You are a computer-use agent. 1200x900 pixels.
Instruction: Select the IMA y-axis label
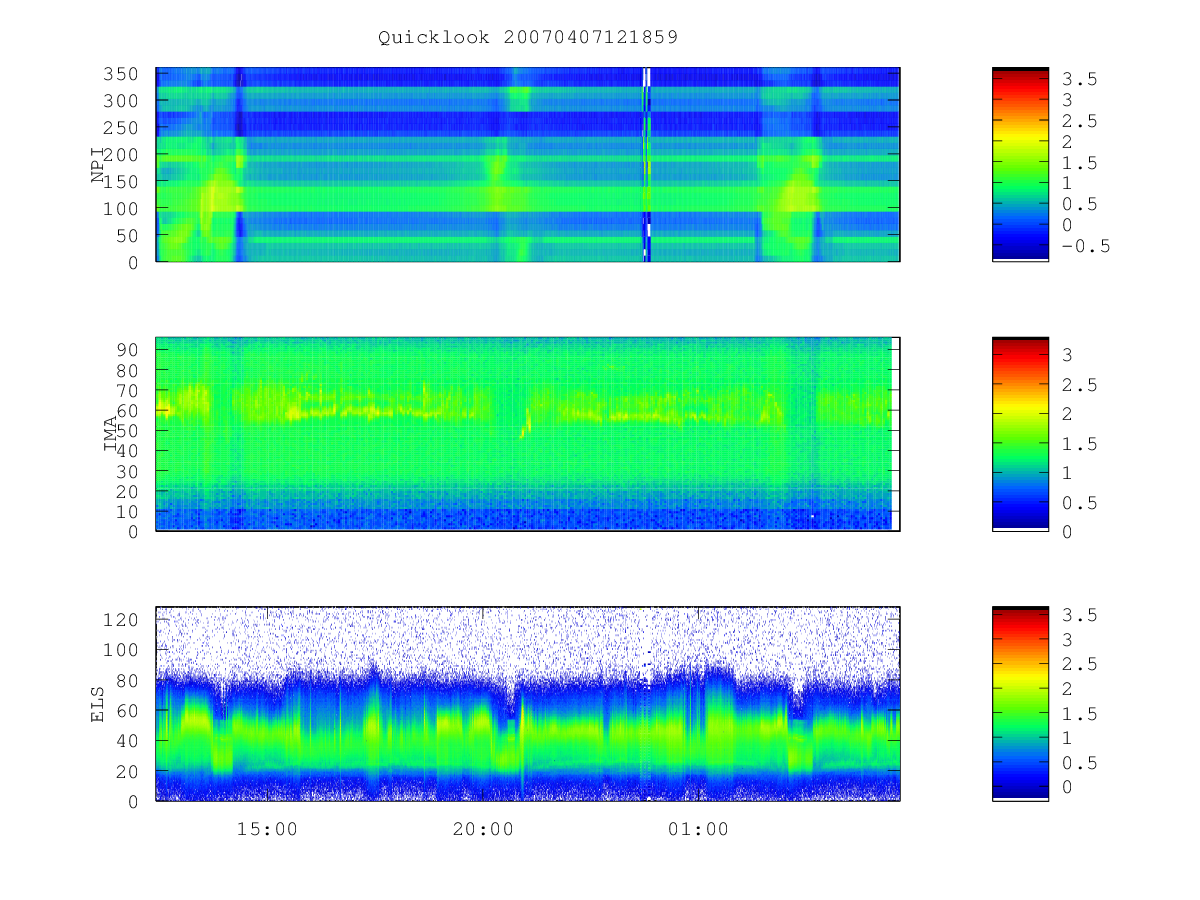tap(111, 434)
